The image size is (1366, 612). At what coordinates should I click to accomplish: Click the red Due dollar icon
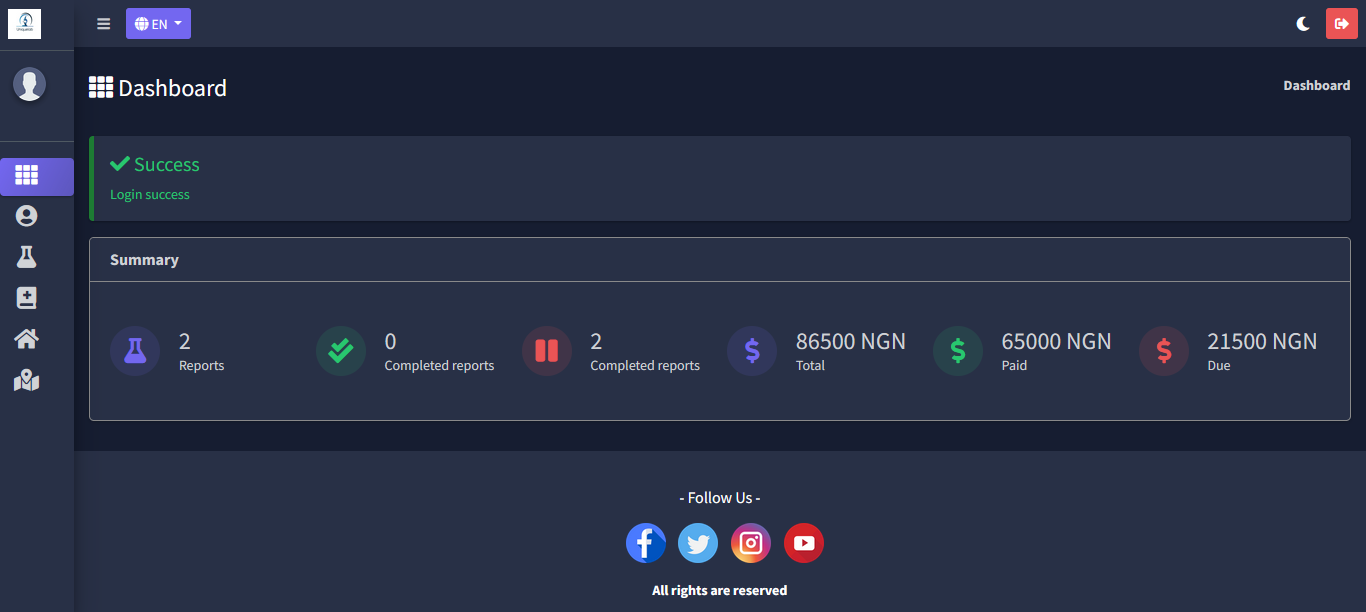click(1164, 351)
